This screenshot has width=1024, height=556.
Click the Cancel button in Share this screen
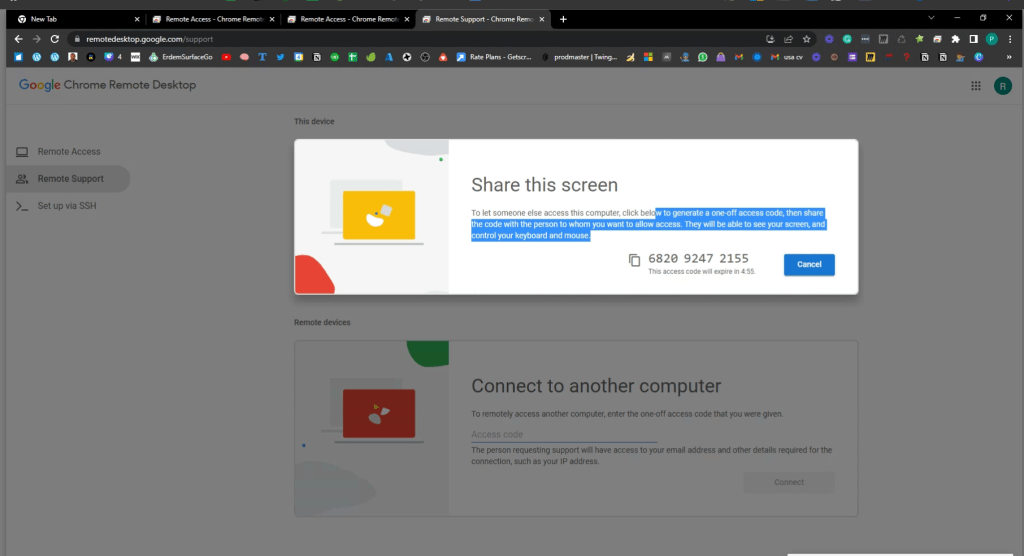tap(809, 265)
